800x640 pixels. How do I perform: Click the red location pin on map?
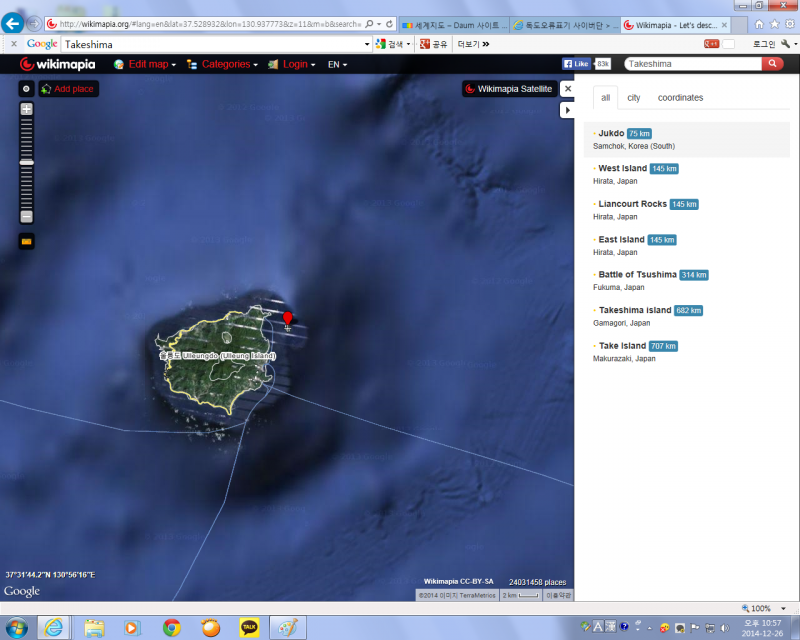[x=288, y=319]
